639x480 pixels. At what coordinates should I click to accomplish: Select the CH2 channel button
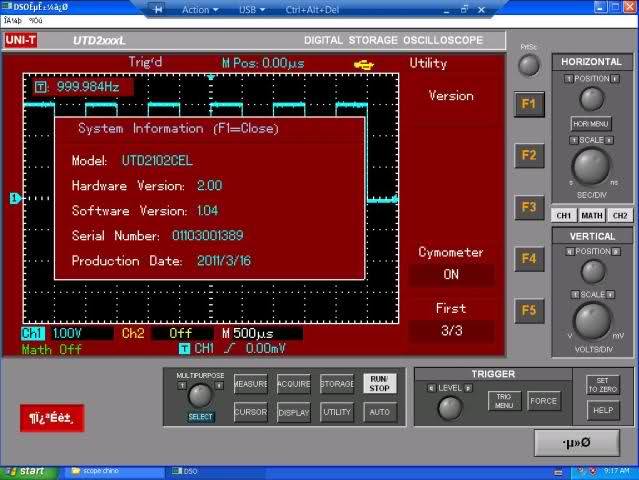tap(620, 216)
